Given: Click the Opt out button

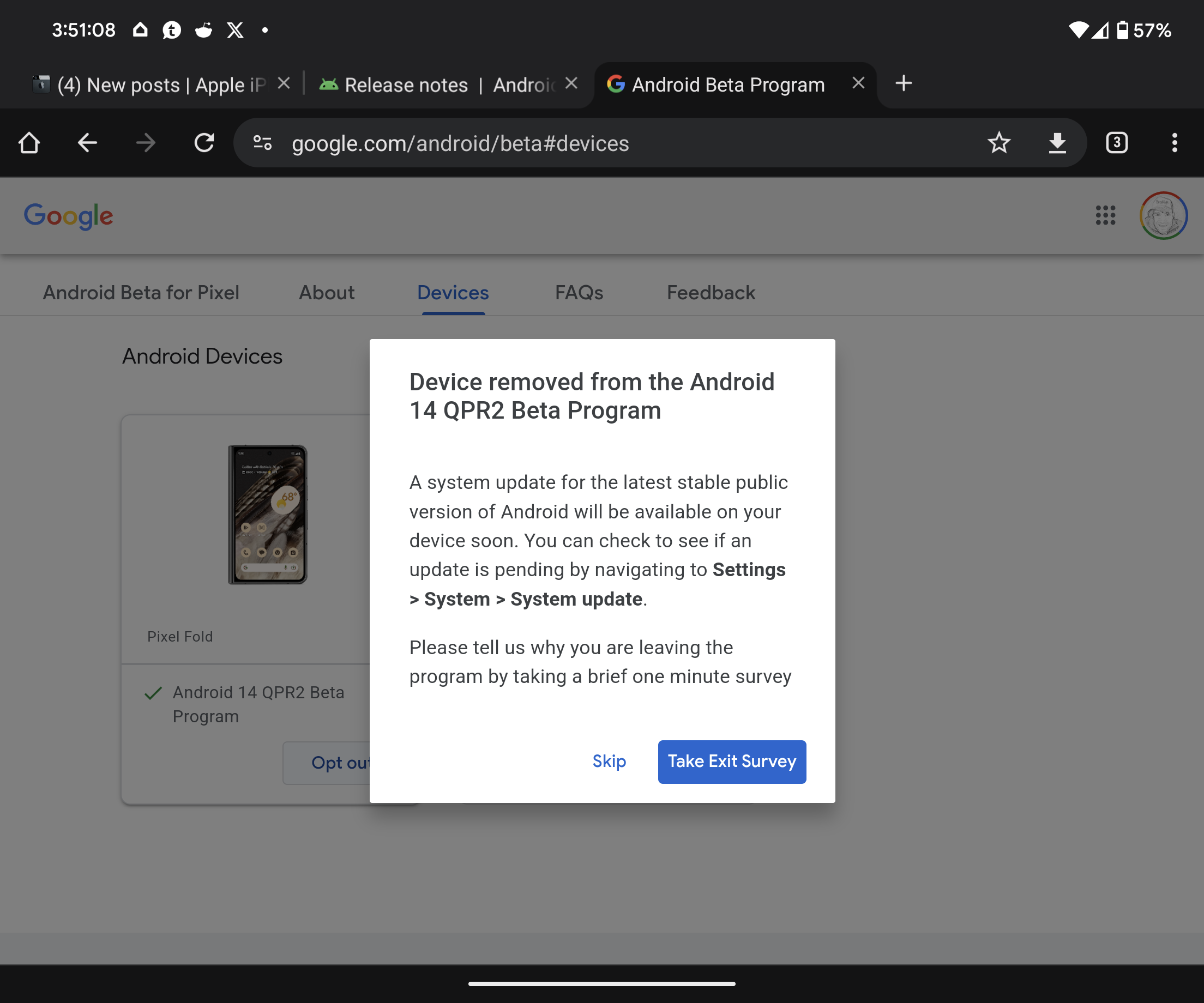Looking at the screenshot, I should [x=327, y=763].
